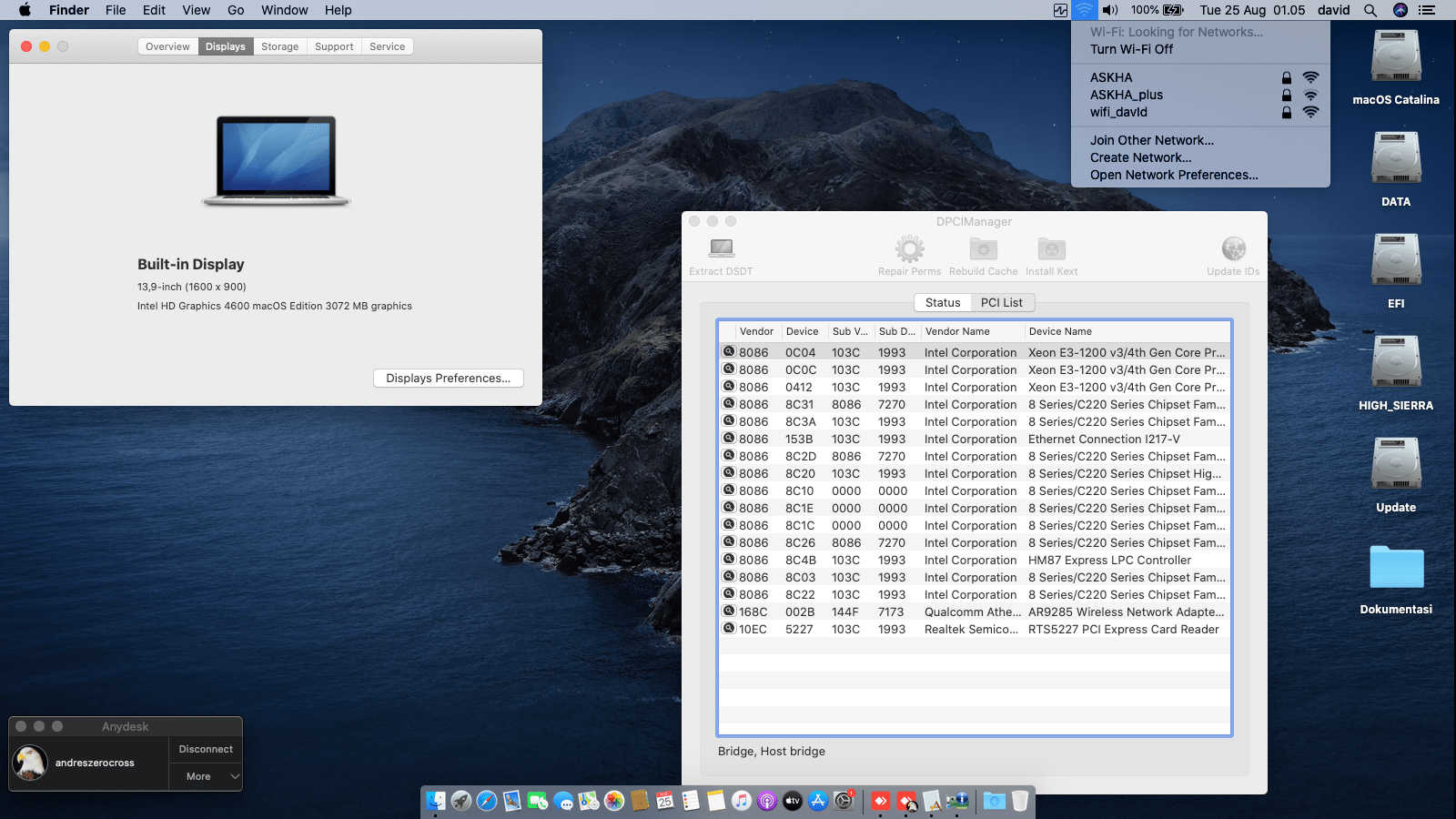
Task: Select the HM87 Express LPC Controller row
Action: (x=975, y=560)
